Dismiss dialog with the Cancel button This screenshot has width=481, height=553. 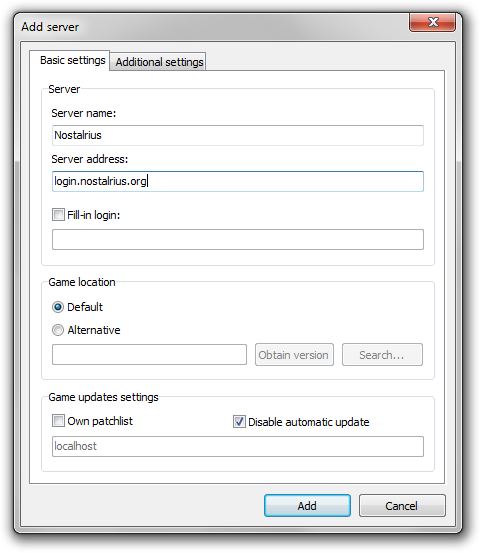(402, 505)
